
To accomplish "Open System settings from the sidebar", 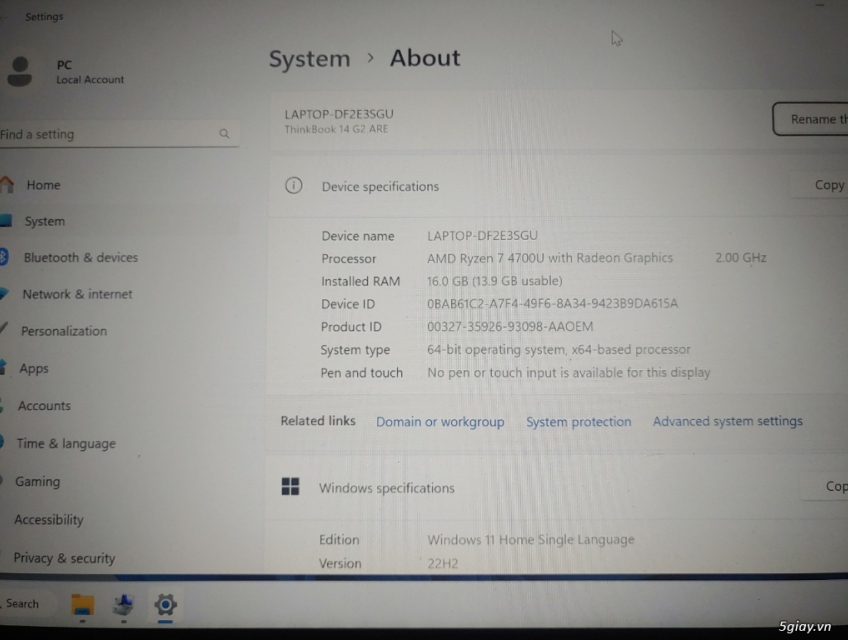I will coord(44,221).
